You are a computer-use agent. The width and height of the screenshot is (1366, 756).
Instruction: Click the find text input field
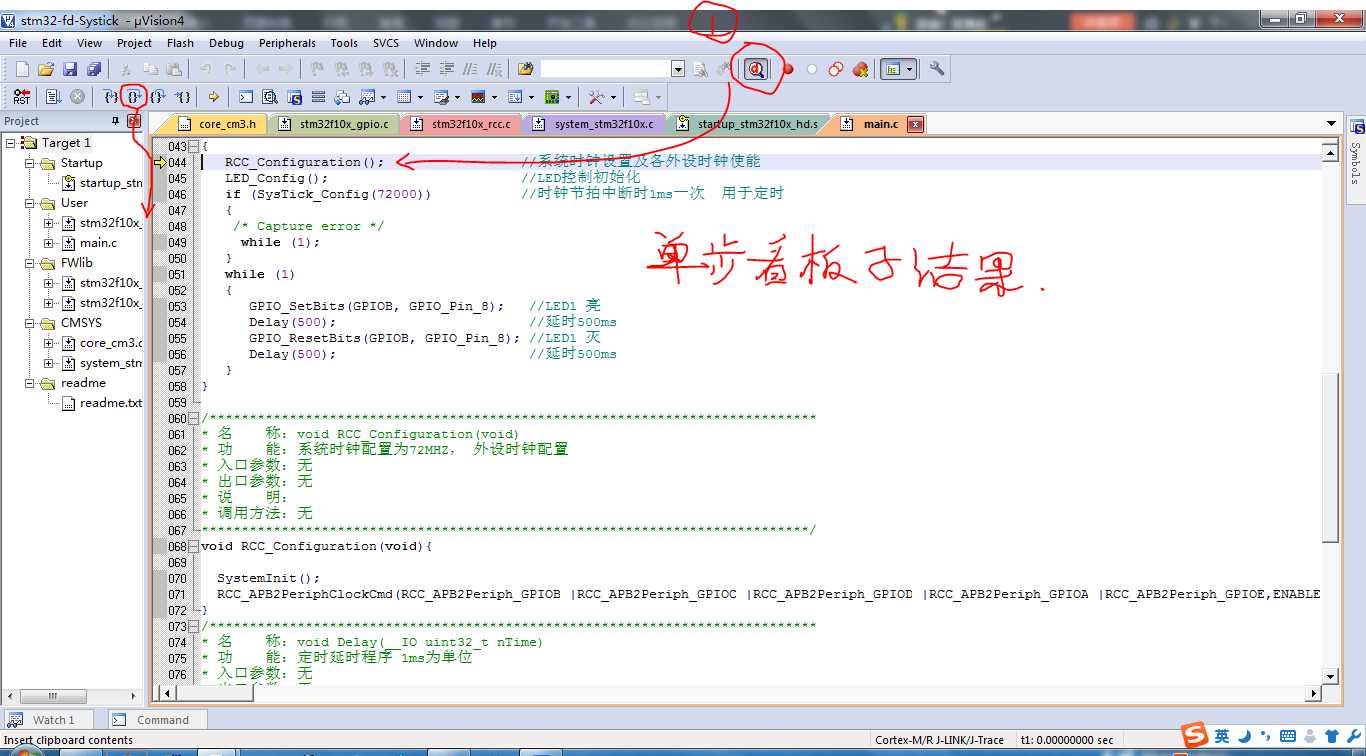click(x=606, y=69)
